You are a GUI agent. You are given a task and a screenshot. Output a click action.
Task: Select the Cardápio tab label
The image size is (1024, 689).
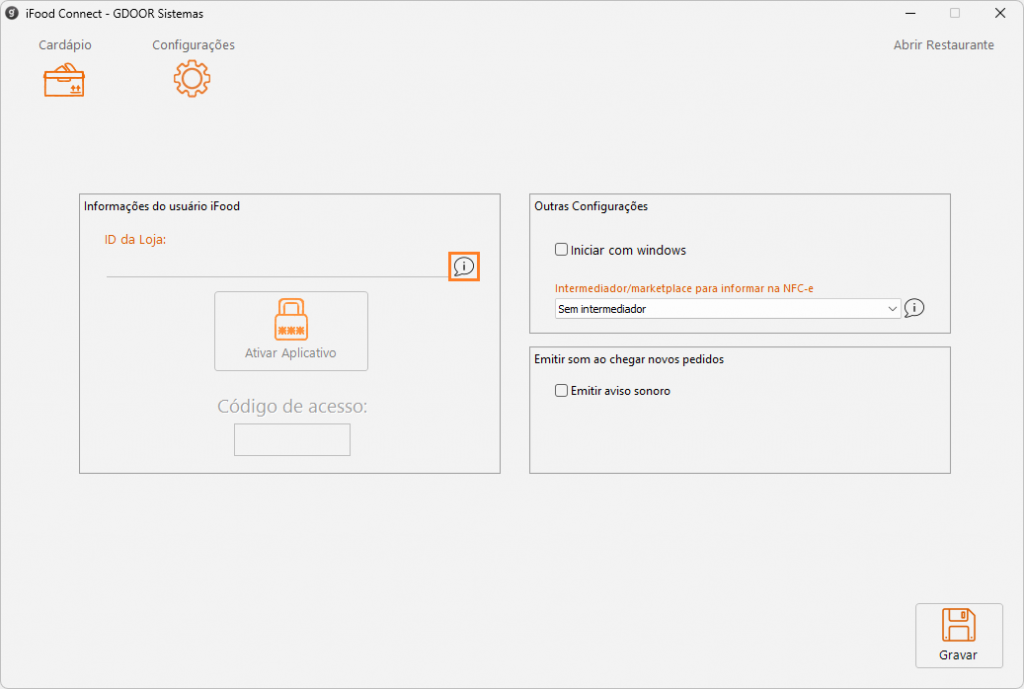tap(65, 45)
